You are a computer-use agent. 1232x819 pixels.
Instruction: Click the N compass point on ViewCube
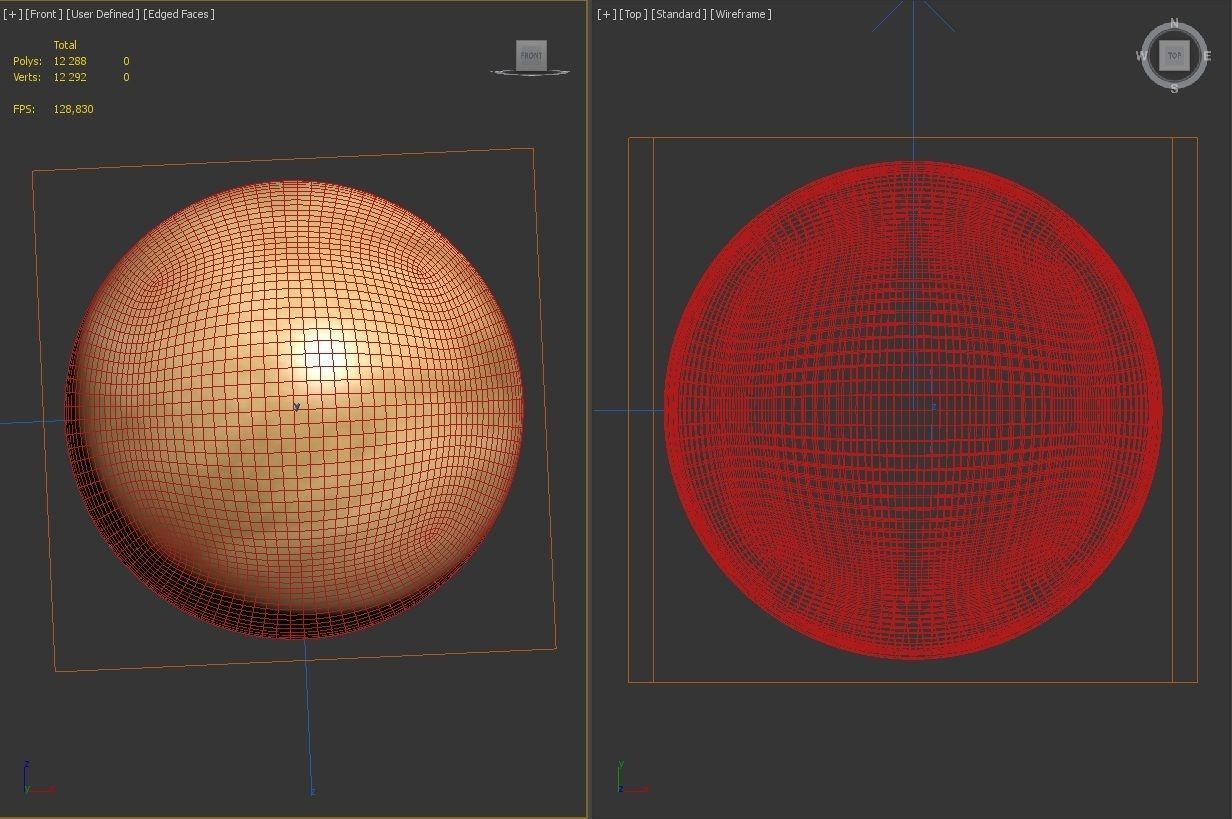(1174, 23)
